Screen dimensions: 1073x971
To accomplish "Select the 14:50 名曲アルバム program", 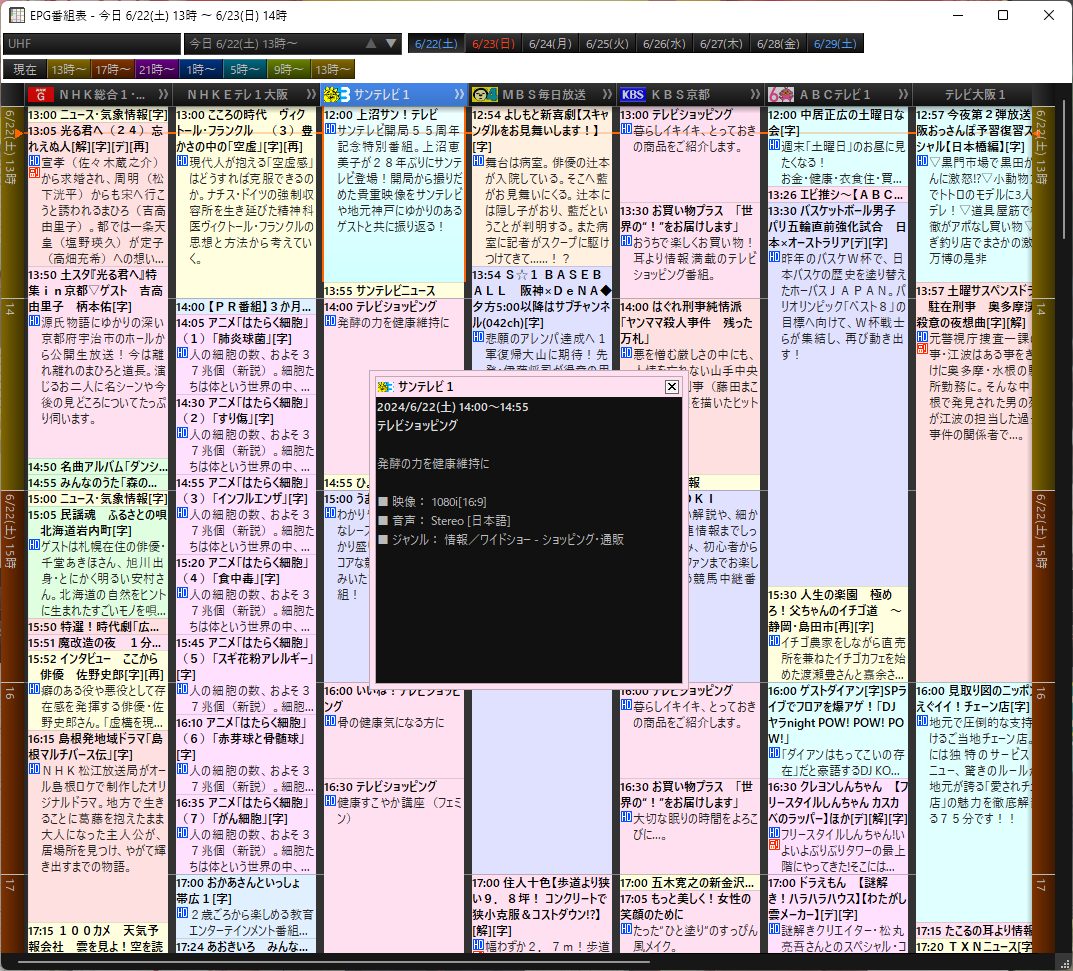I will pos(98,466).
